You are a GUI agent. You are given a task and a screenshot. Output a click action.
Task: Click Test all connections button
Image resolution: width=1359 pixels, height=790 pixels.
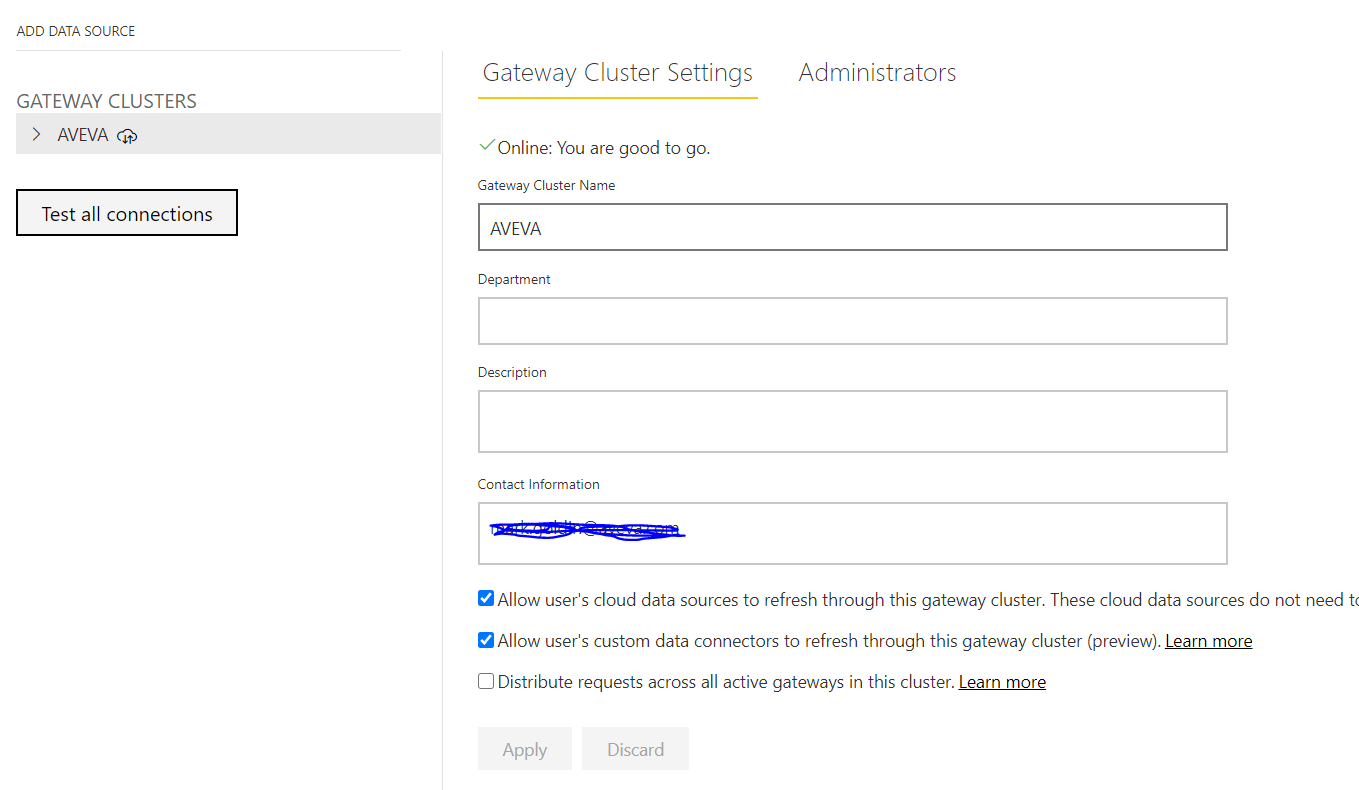[x=127, y=213]
